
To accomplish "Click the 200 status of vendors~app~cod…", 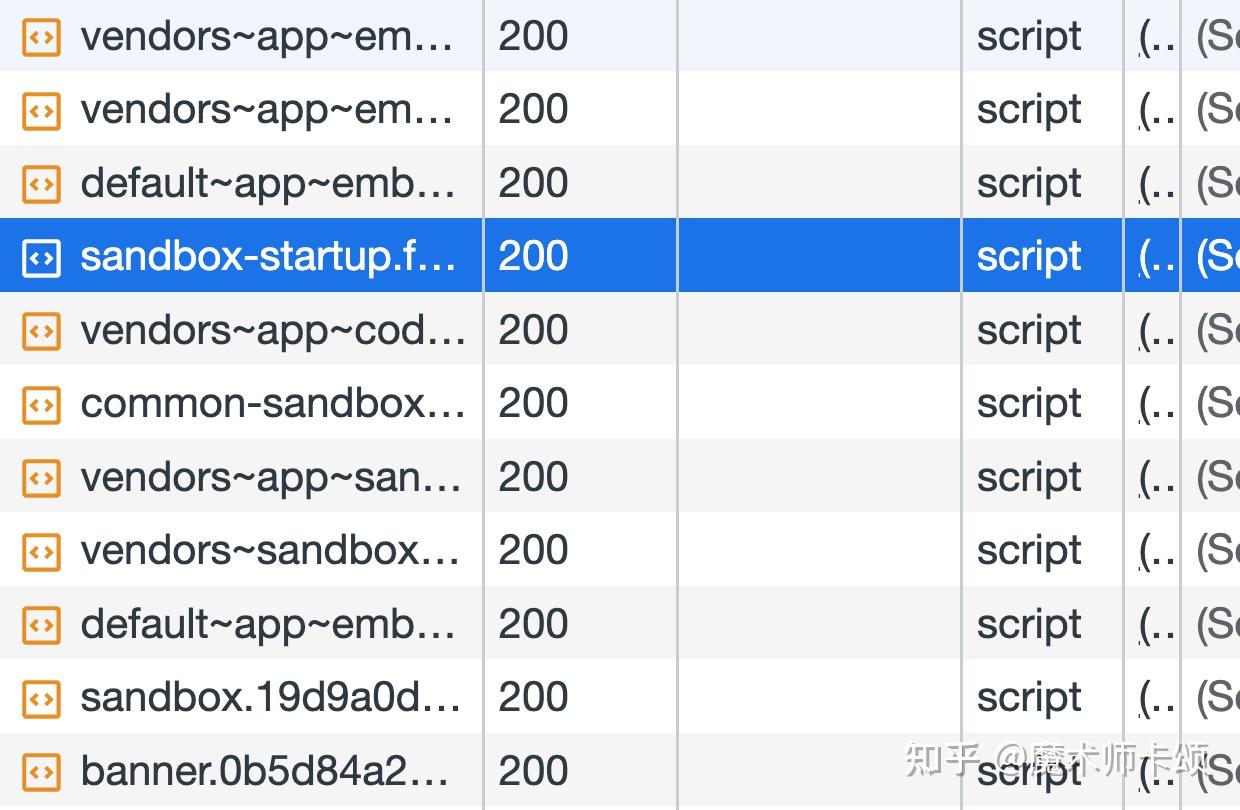I will (533, 330).
